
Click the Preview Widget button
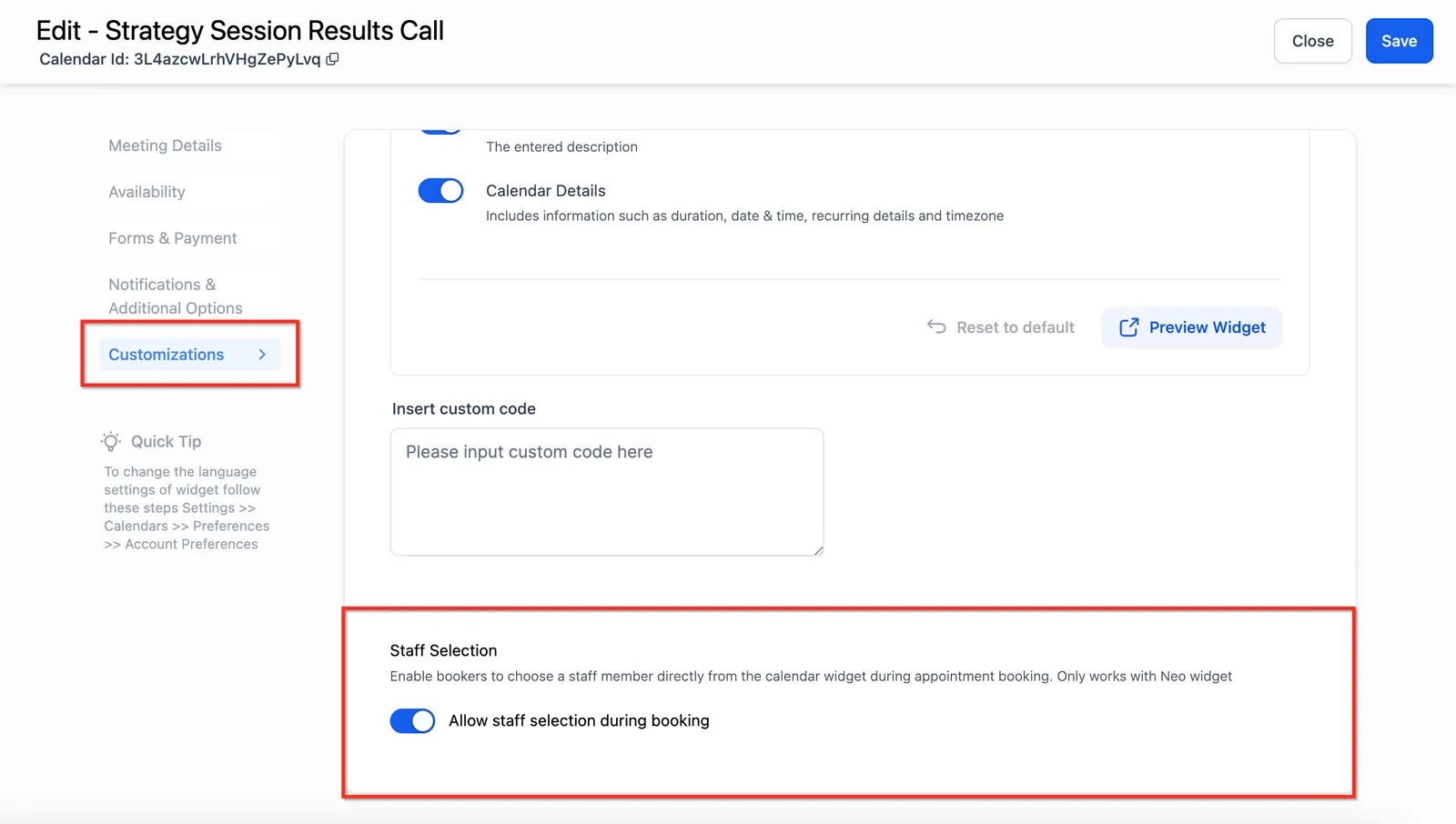1191,327
